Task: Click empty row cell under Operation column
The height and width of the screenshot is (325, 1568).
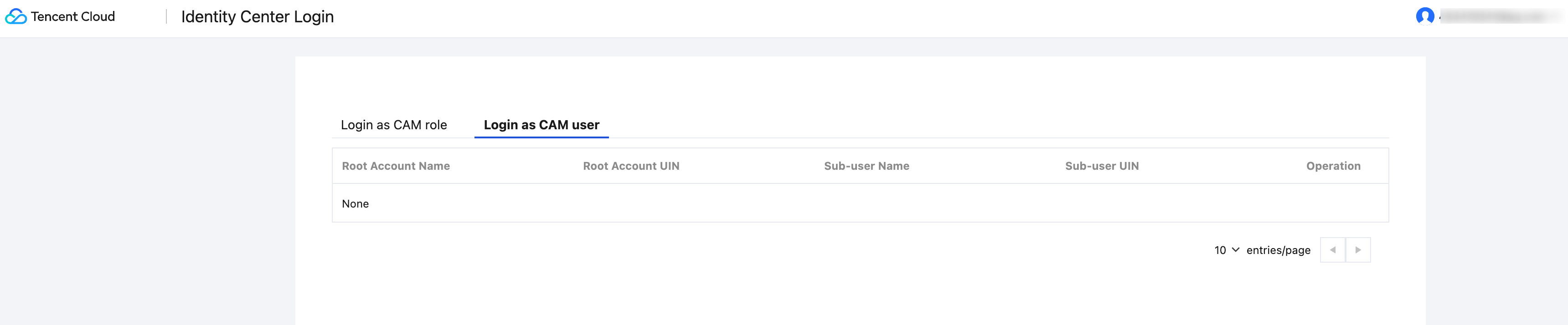Action: click(x=1333, y=203)
